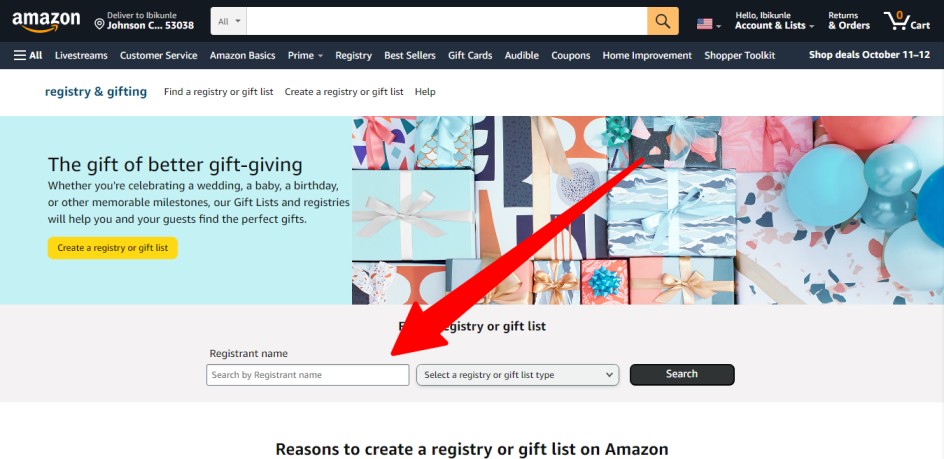Click the main Amazon search box
Image resolution: width=944 pixels, height=459 pixels.
[447, 21]
